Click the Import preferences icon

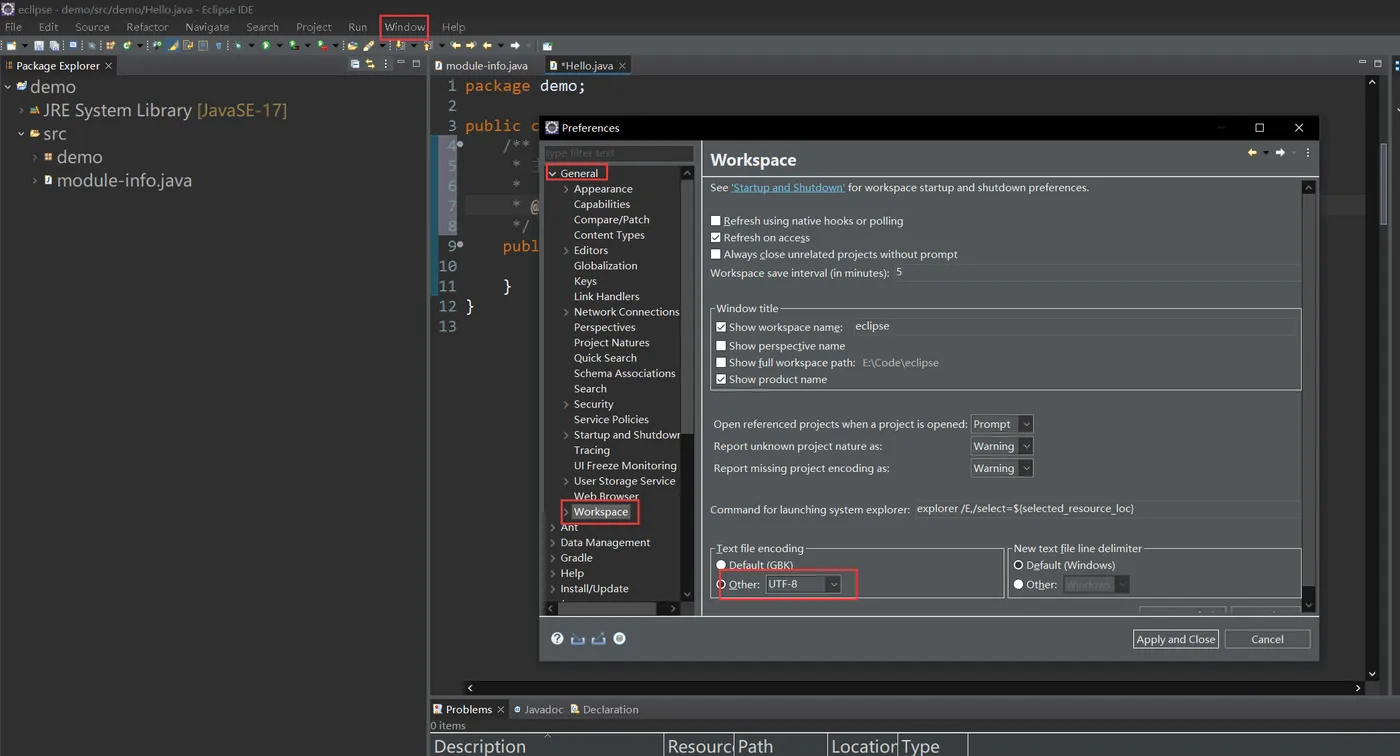coord(577,638)
